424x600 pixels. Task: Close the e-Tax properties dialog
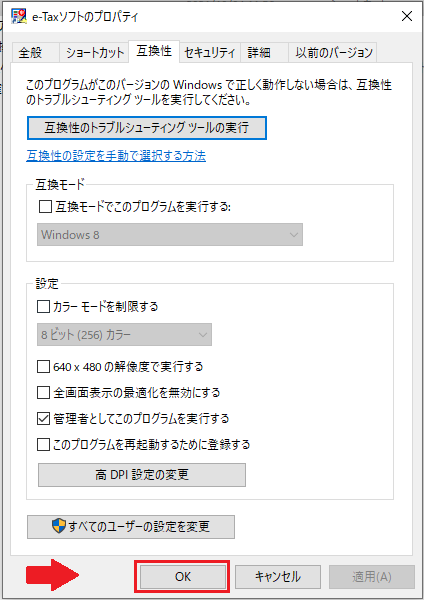click(x=407, y=16)
